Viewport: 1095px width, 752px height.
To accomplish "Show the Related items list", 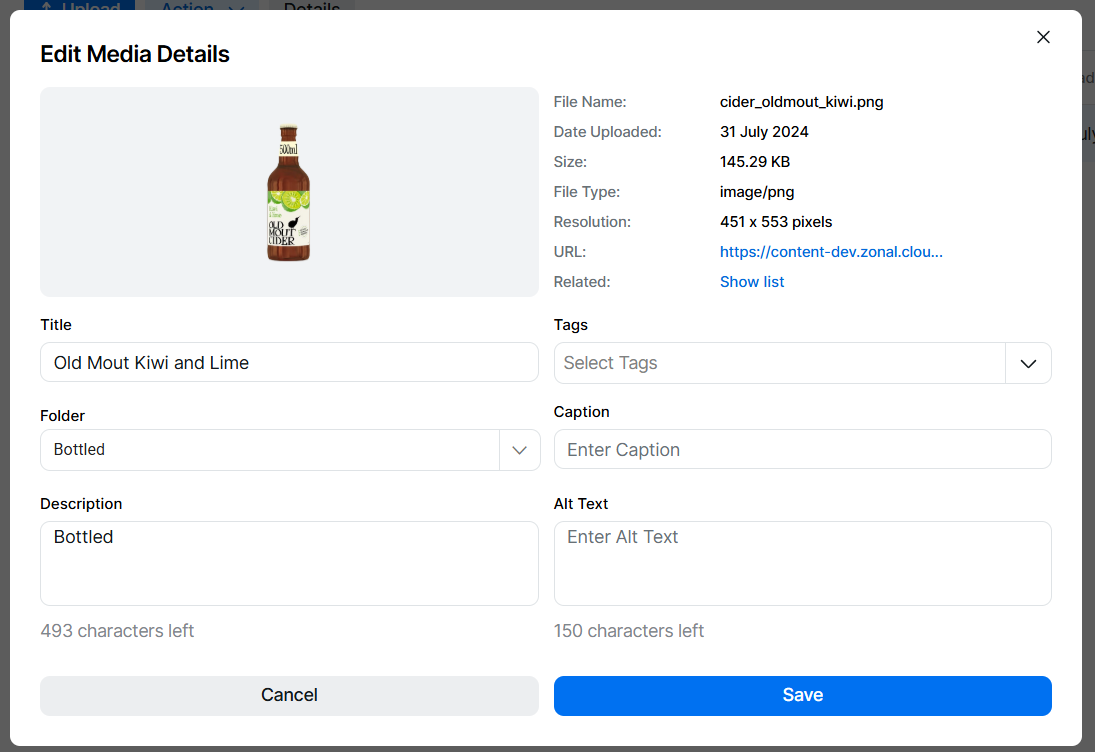I will tap(752, 282).
